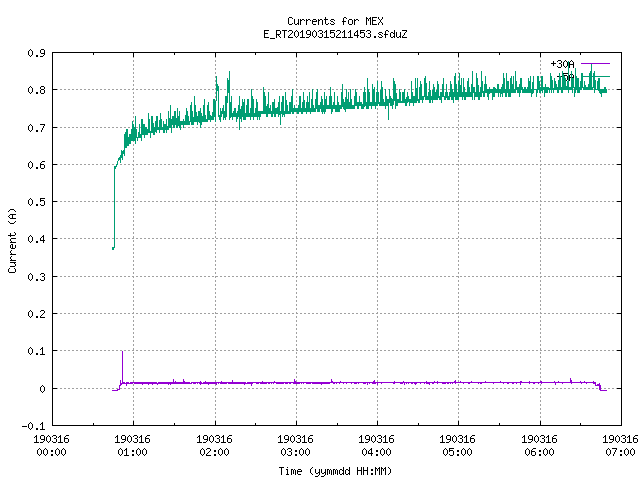
Task: Click the y-axis tick label 0.7
Action: click(36, 128)
